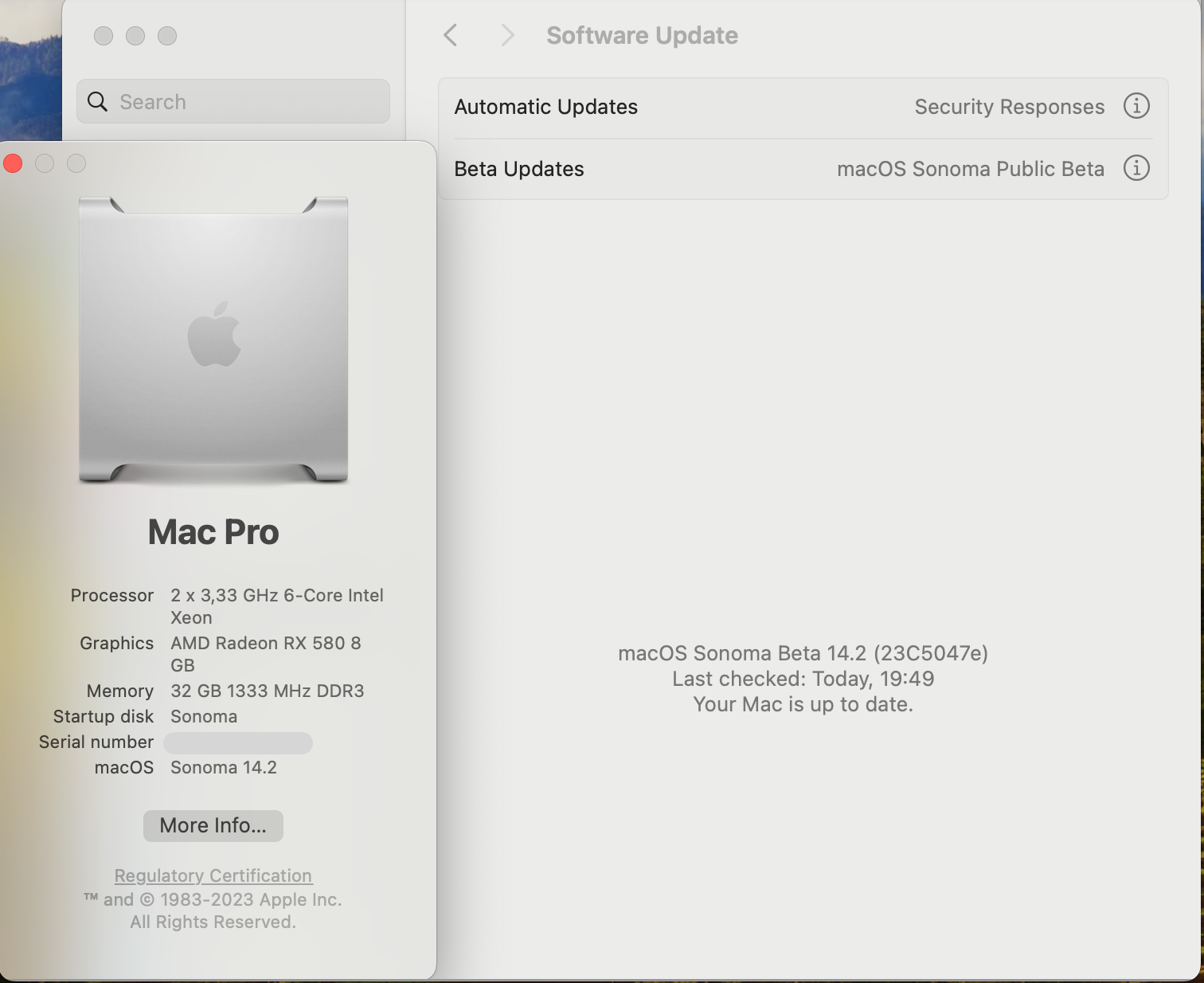Click the Mac Pro heading
Viewport: 1204px width, 983px height.
coord(213,532)
